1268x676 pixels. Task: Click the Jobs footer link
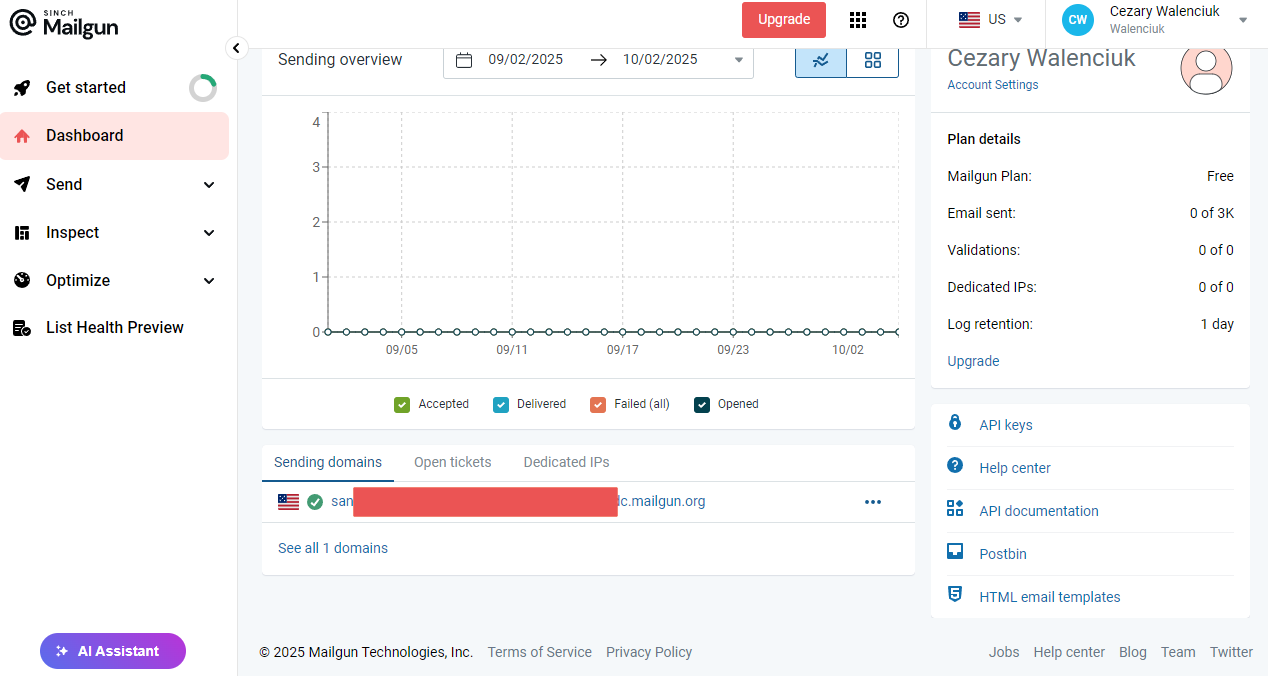1004,652
